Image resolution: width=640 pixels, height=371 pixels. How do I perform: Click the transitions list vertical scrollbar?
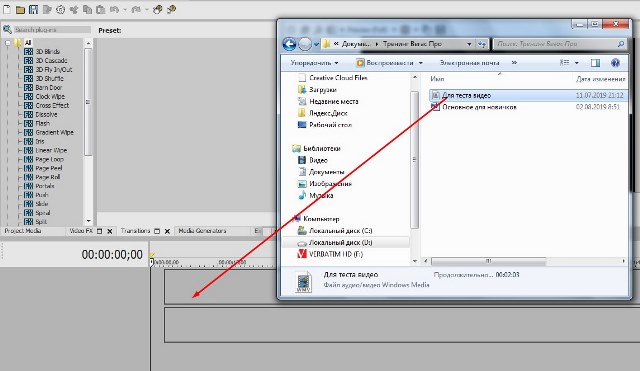(89, 101)
